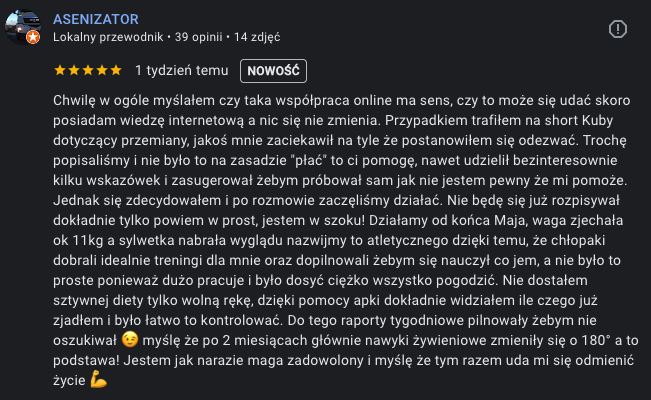This screenshot has height=400, width=651.
Task: Click the winking face emoji in the review
Action: (x=128, y=341)
